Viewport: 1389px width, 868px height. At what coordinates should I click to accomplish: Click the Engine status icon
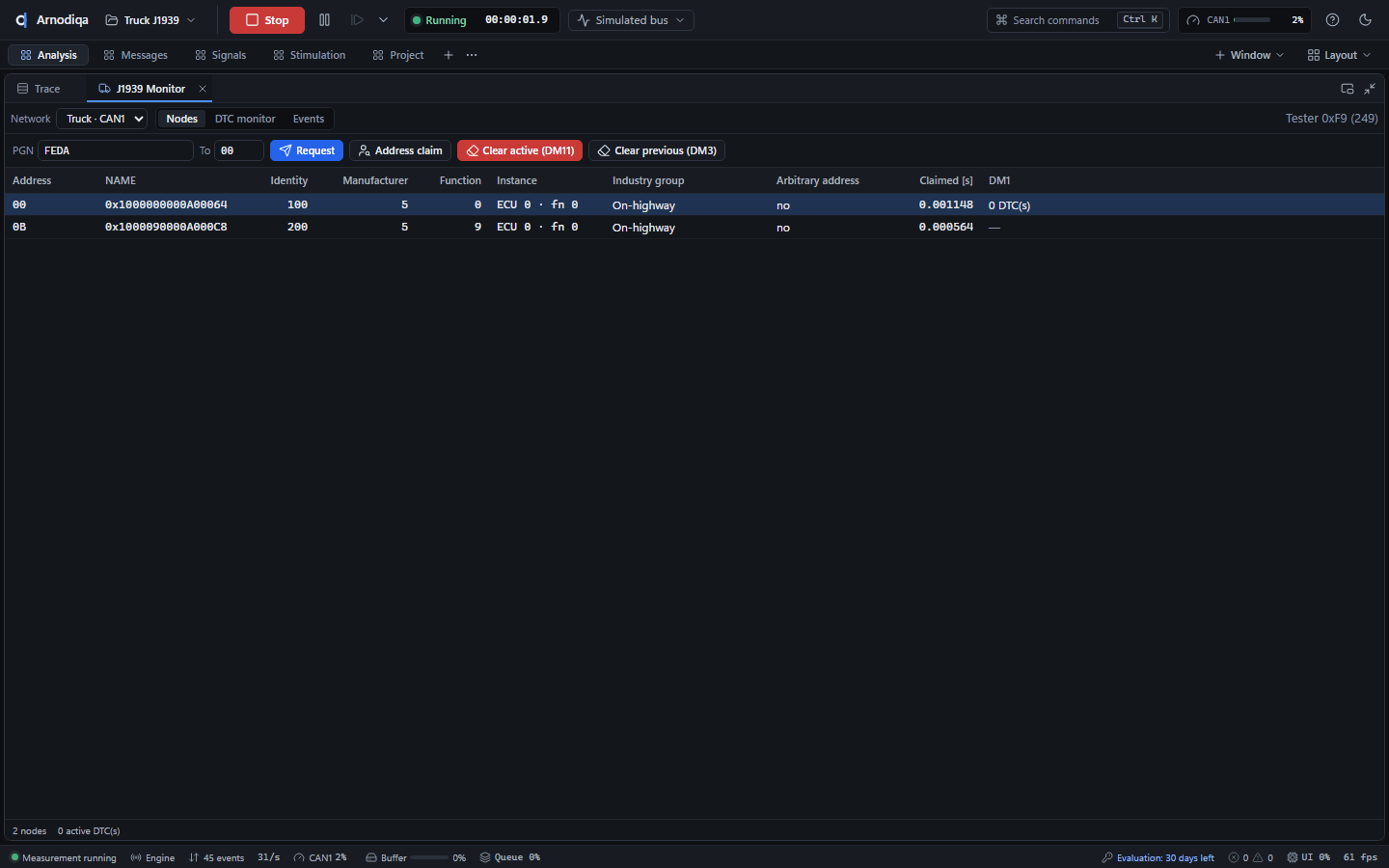point(136,857)
